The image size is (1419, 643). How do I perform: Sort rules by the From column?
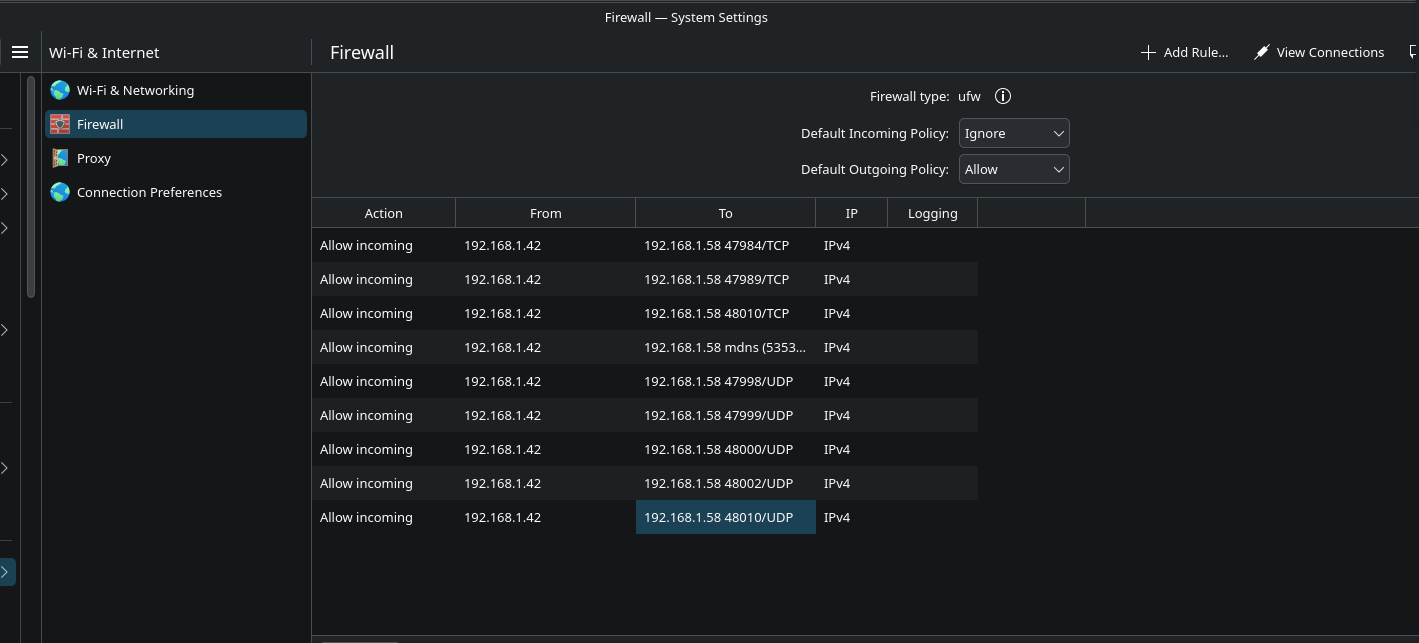(x=545, y=213)
